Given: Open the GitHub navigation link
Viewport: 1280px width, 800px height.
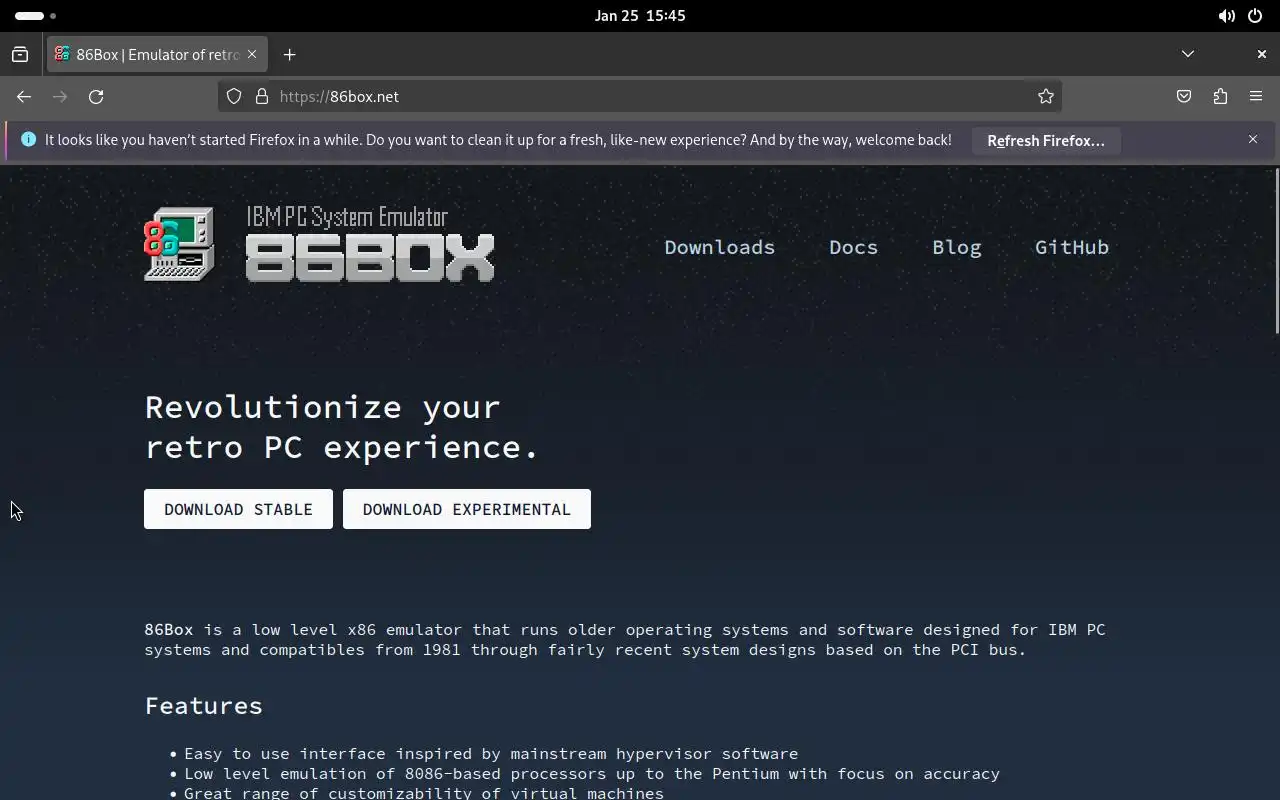Looking at the screenshot, I should coord(1072,248).
